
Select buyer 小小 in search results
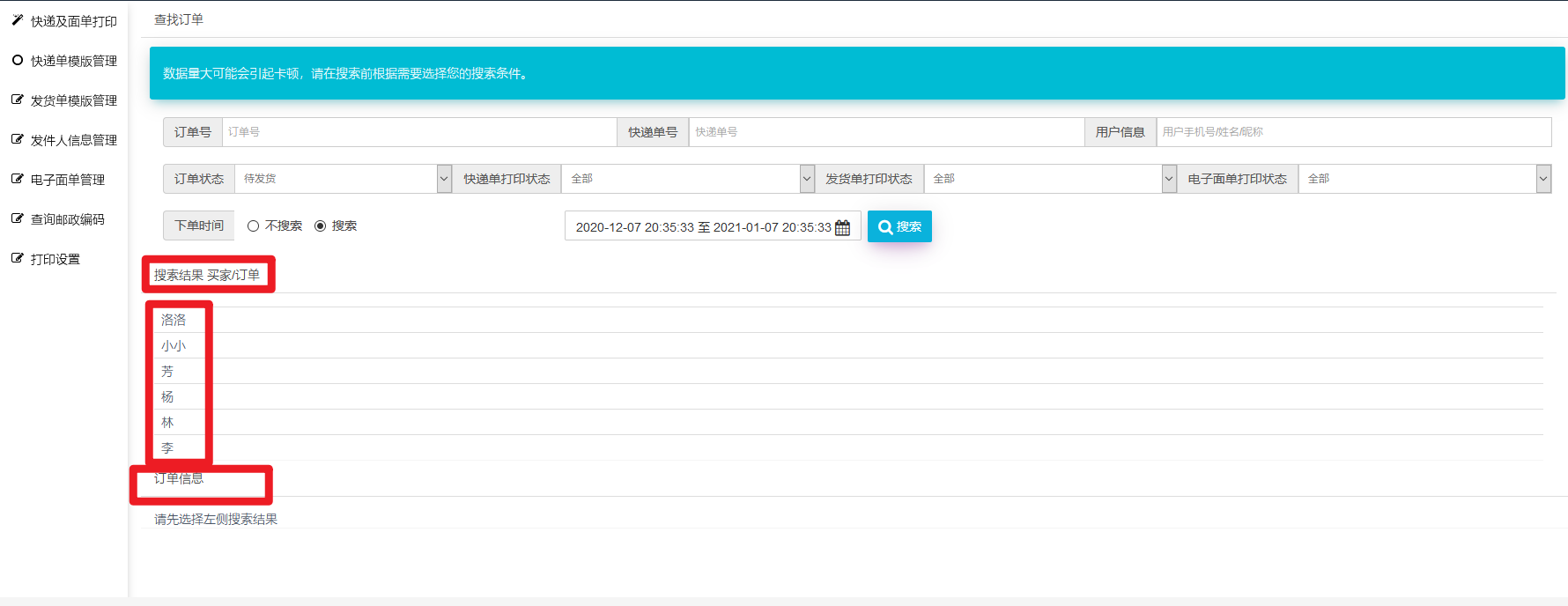click(x=174, y=345)
